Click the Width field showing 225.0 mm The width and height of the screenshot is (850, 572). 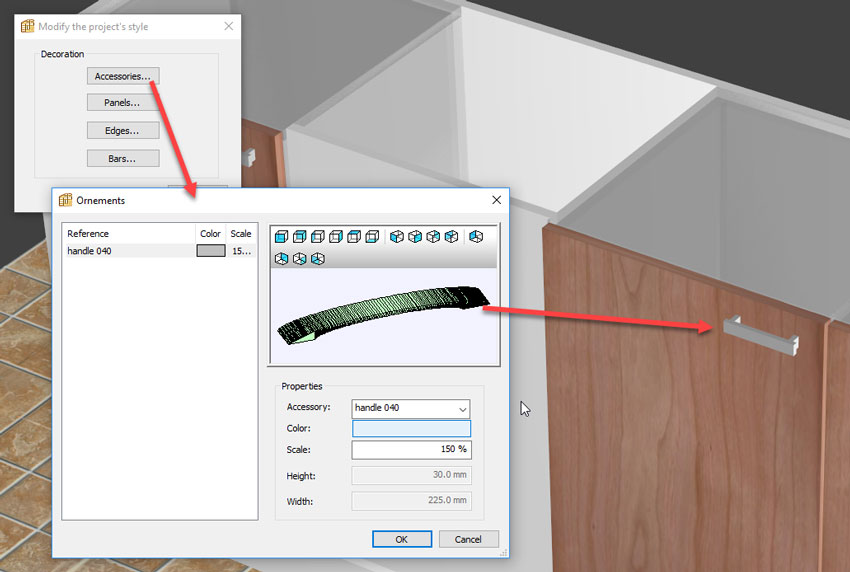[411, 500]
